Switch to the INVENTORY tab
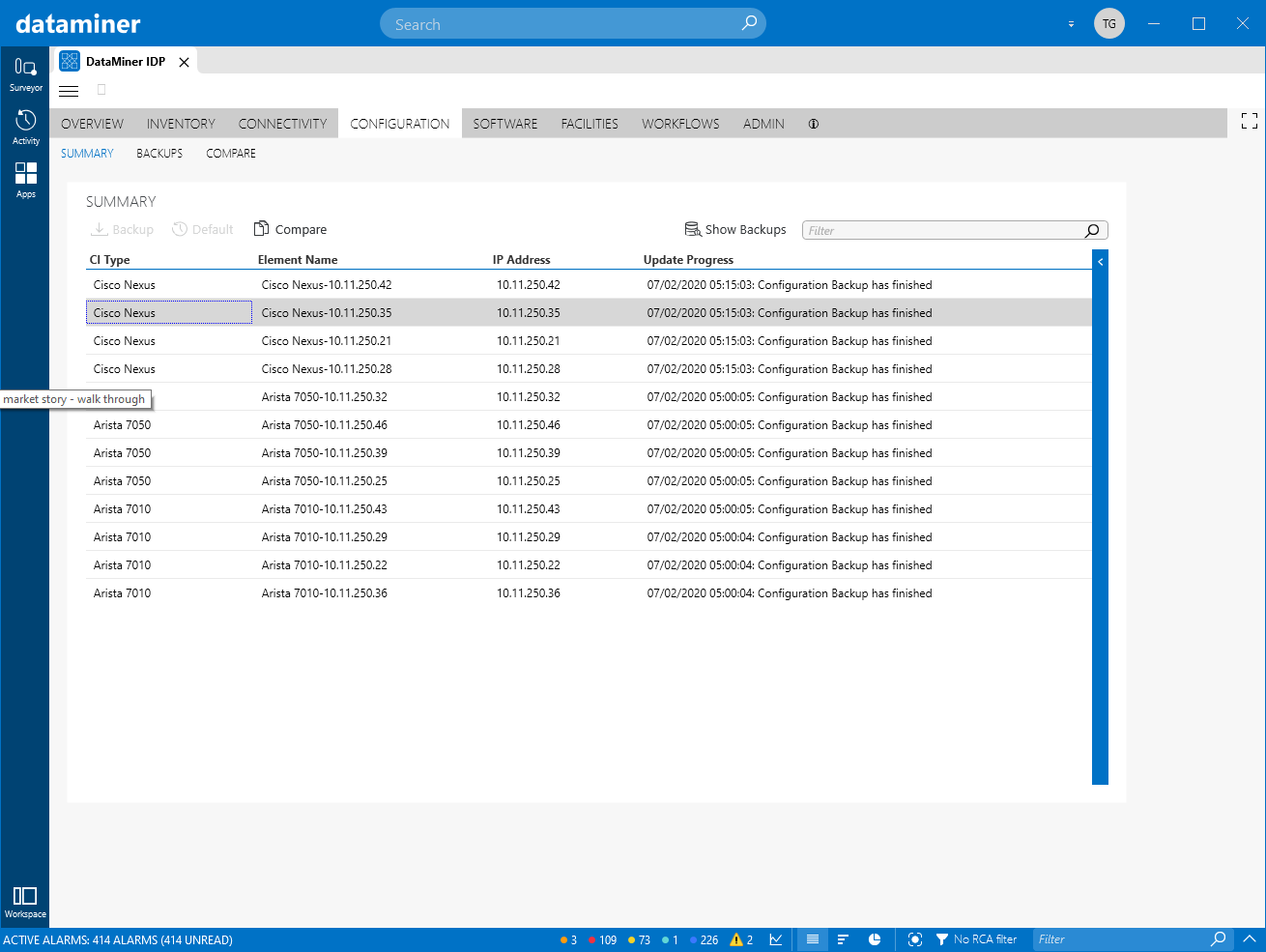Image resolution: width=1266 pixels, height=952 pixels. pyautogui.click(x=181, y=124)
